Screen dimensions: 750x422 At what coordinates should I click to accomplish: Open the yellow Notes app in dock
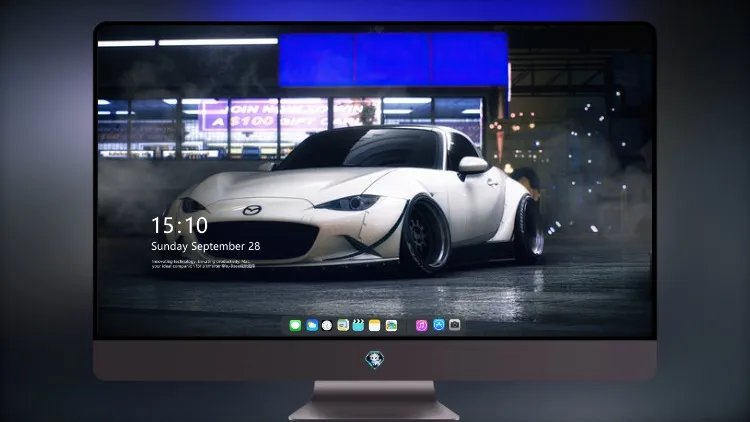[x=375, y=325]
